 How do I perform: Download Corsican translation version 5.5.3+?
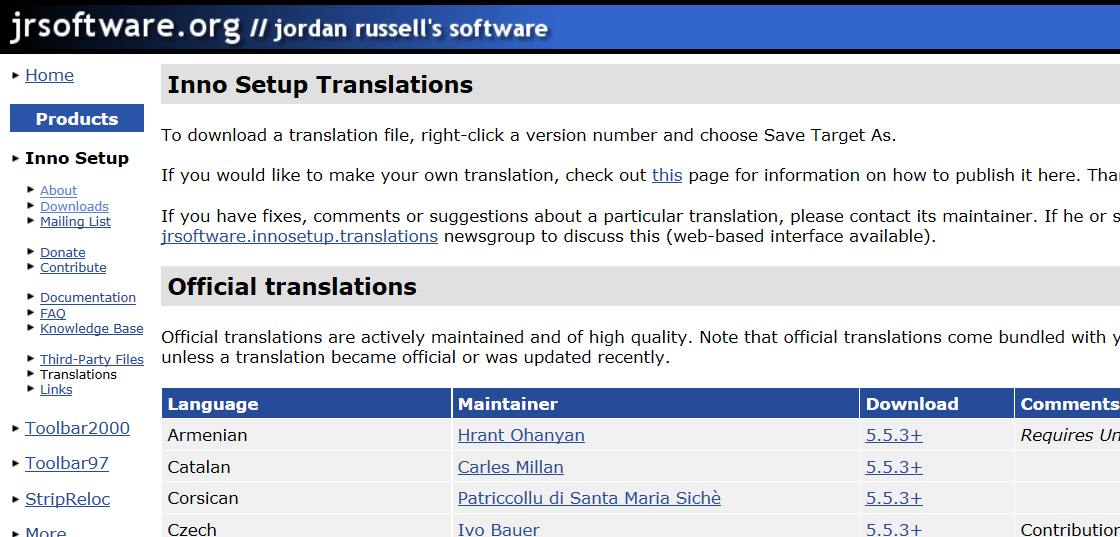[894, 498]
